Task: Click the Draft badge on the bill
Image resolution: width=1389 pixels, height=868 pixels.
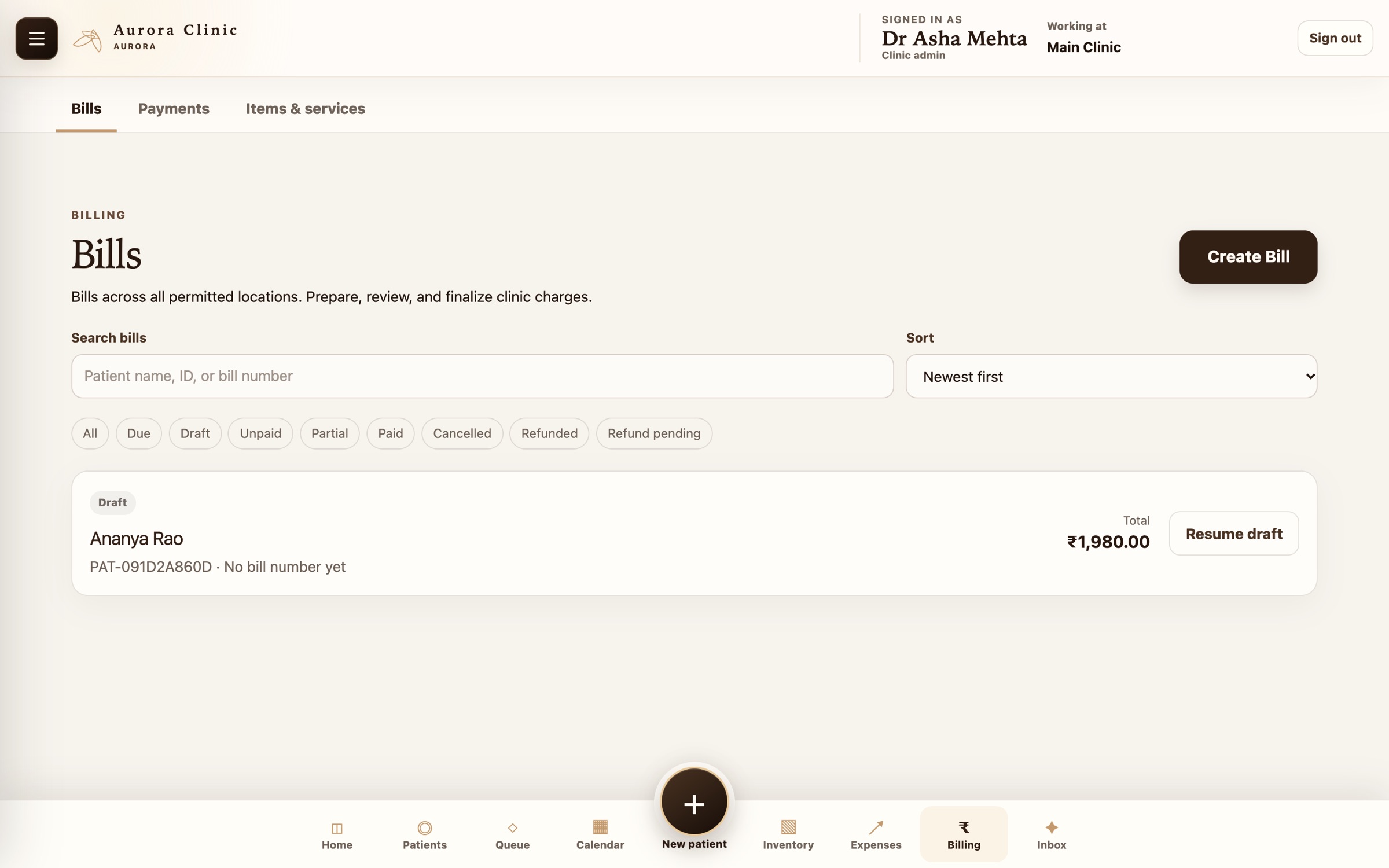Action: click(113, 502)
